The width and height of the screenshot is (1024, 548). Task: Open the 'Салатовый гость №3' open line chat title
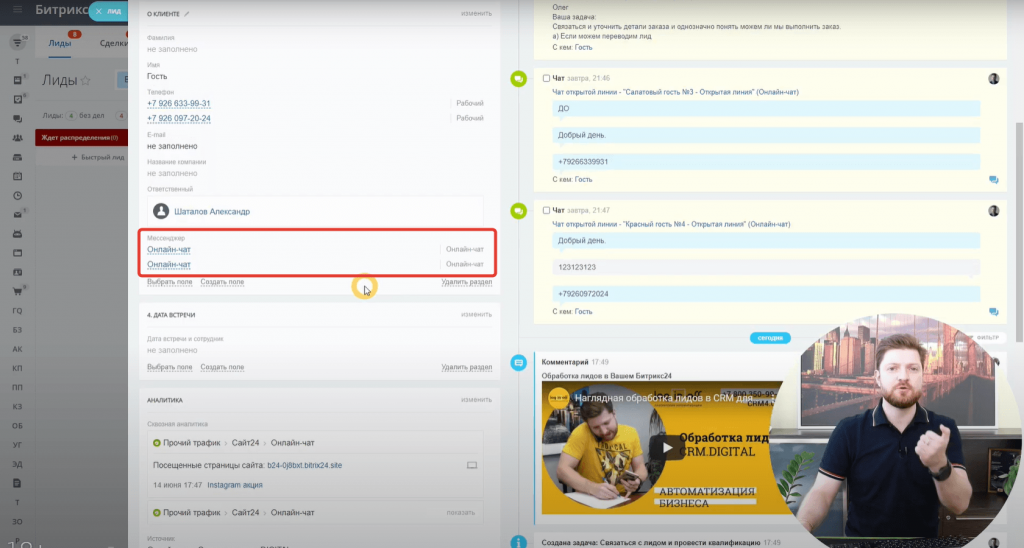[675, 93]
